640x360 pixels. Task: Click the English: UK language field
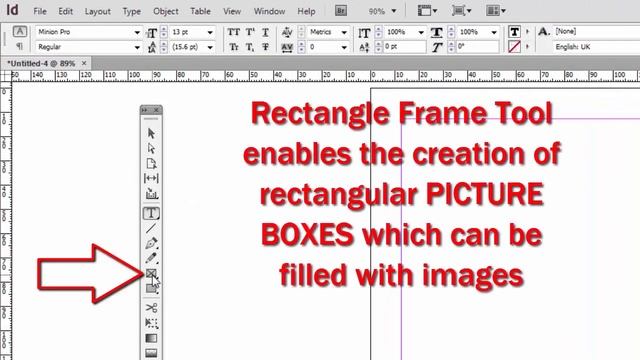coord(596,47)
